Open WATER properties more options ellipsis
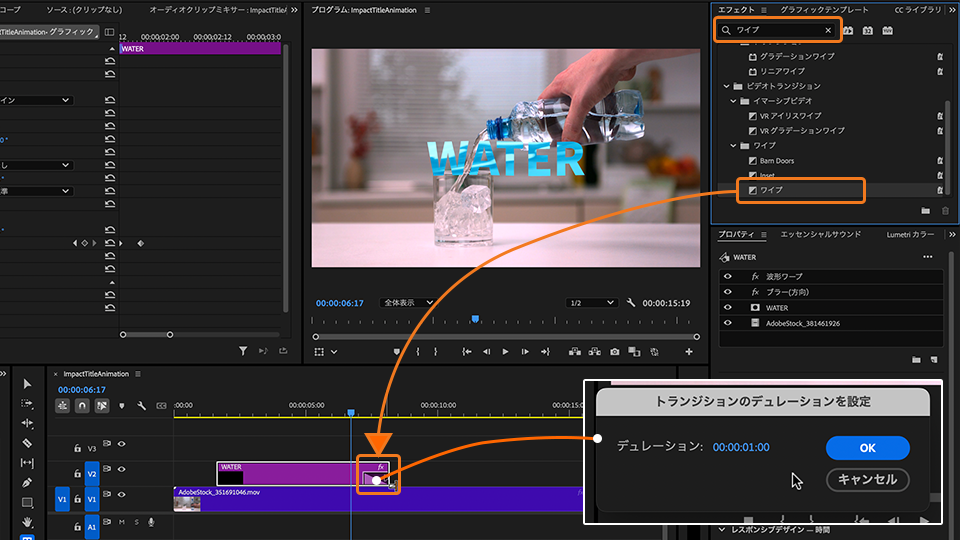This screenshot has height=540, width=960. (x=928, y=257)
